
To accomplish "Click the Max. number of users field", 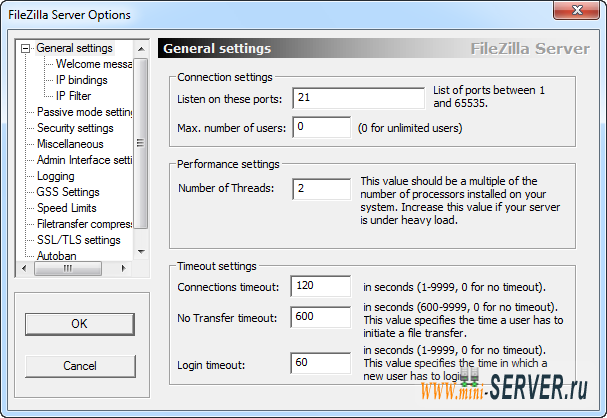I will (x=321, y=127).
